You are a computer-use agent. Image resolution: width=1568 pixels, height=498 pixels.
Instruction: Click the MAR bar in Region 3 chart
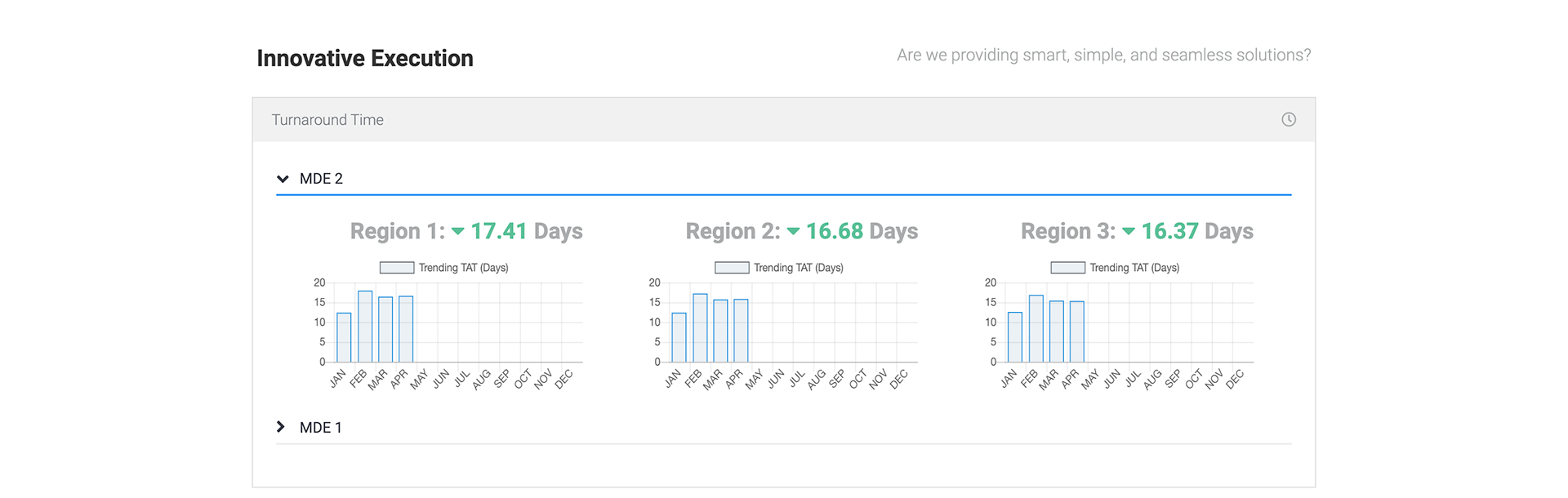pyautogui.click(x=1057, y=331)
